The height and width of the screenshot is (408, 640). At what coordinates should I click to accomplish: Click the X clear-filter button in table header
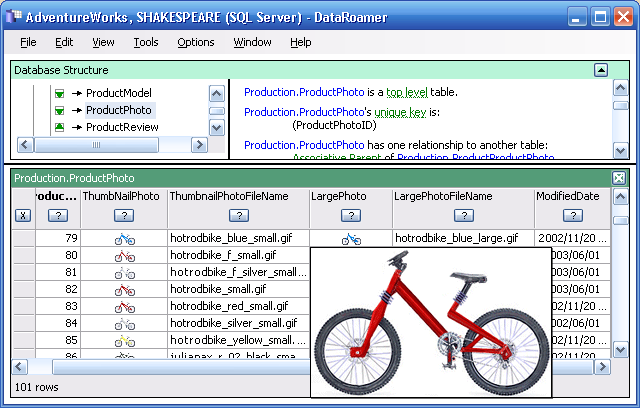[23, 215]
